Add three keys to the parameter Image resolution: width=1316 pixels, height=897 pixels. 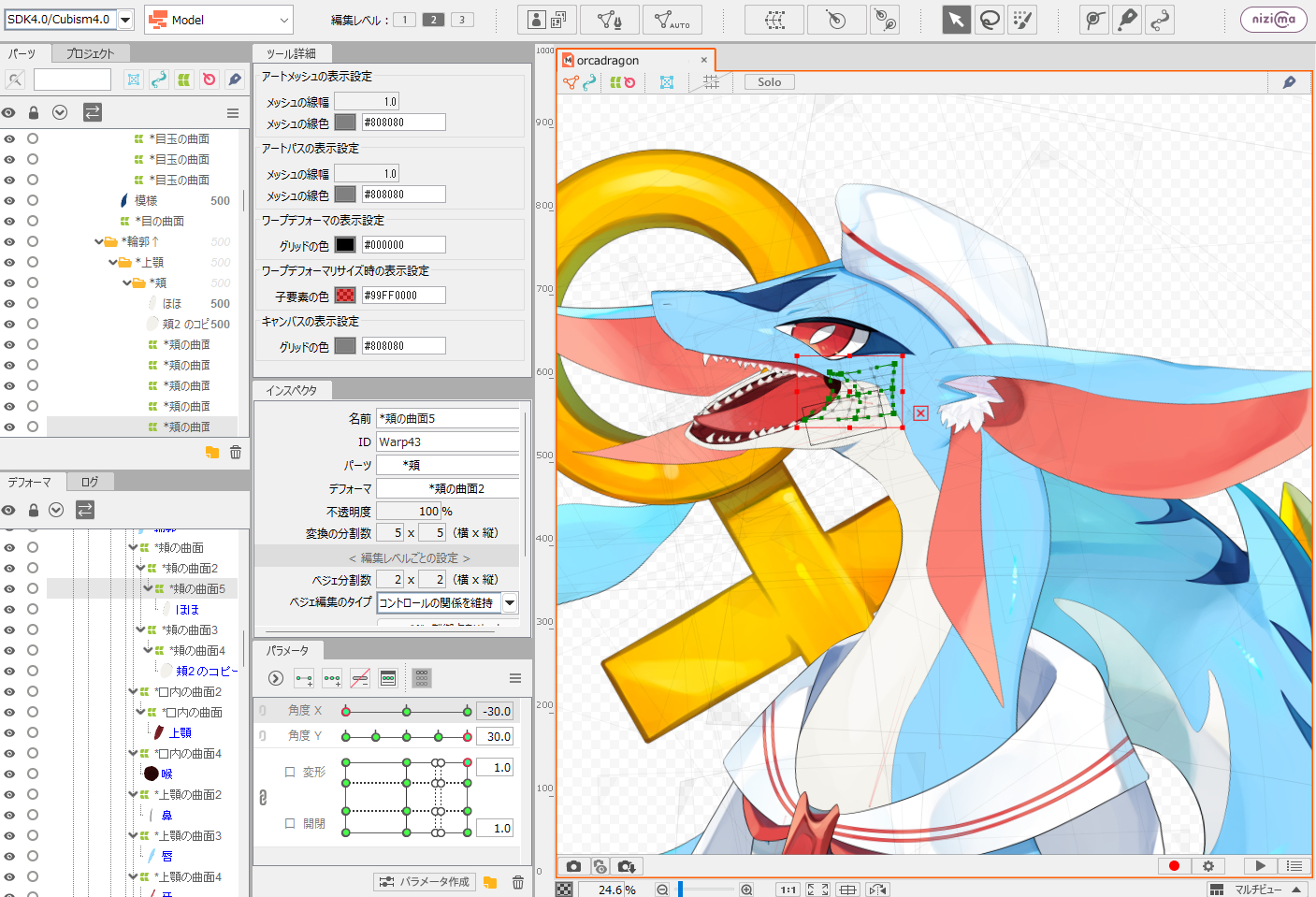coord(332,678)
